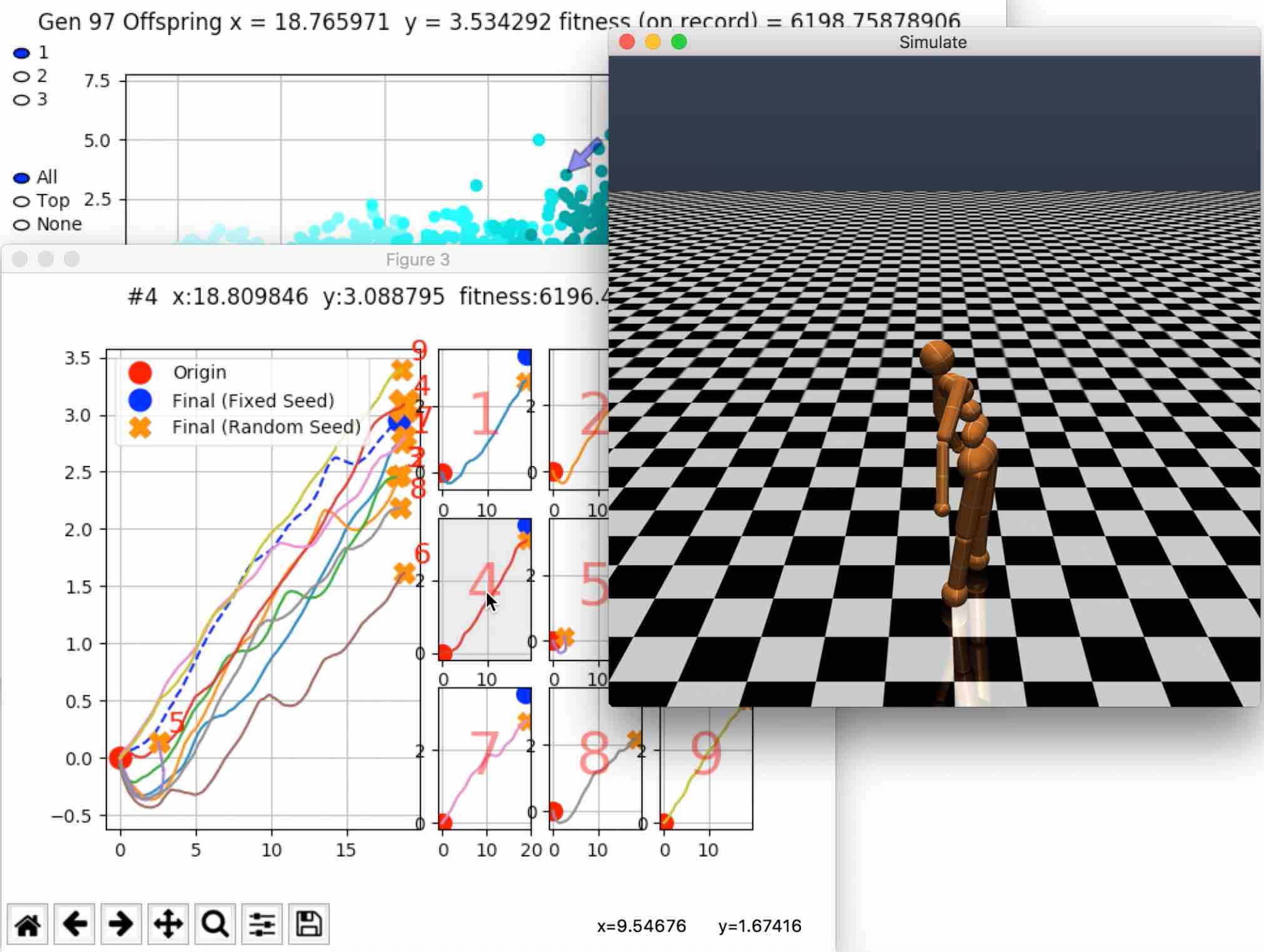
Task: Choose the None radio button
Action: click(22, 225)
